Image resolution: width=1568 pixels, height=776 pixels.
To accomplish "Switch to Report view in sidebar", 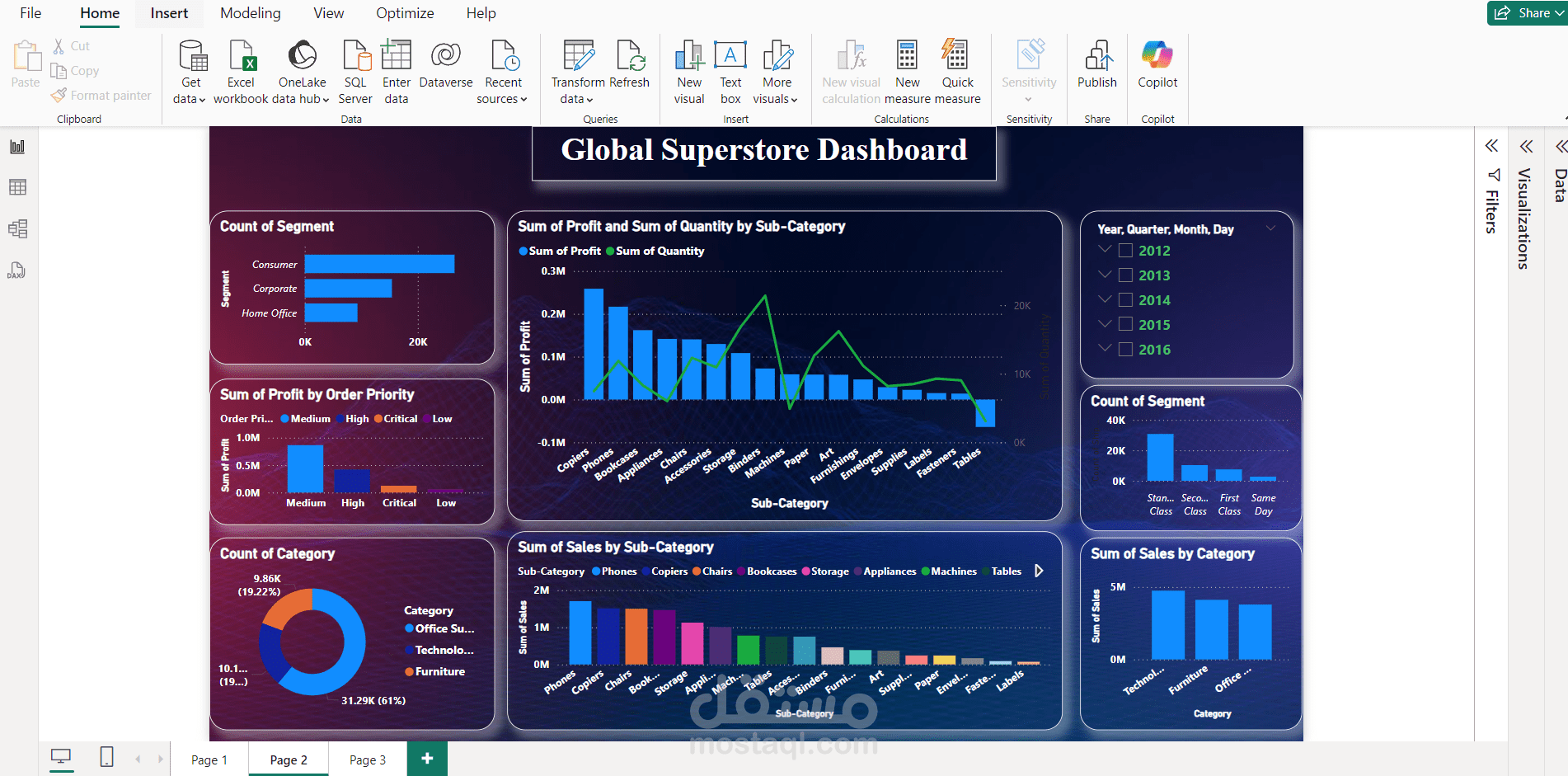I will click(17, 147).
